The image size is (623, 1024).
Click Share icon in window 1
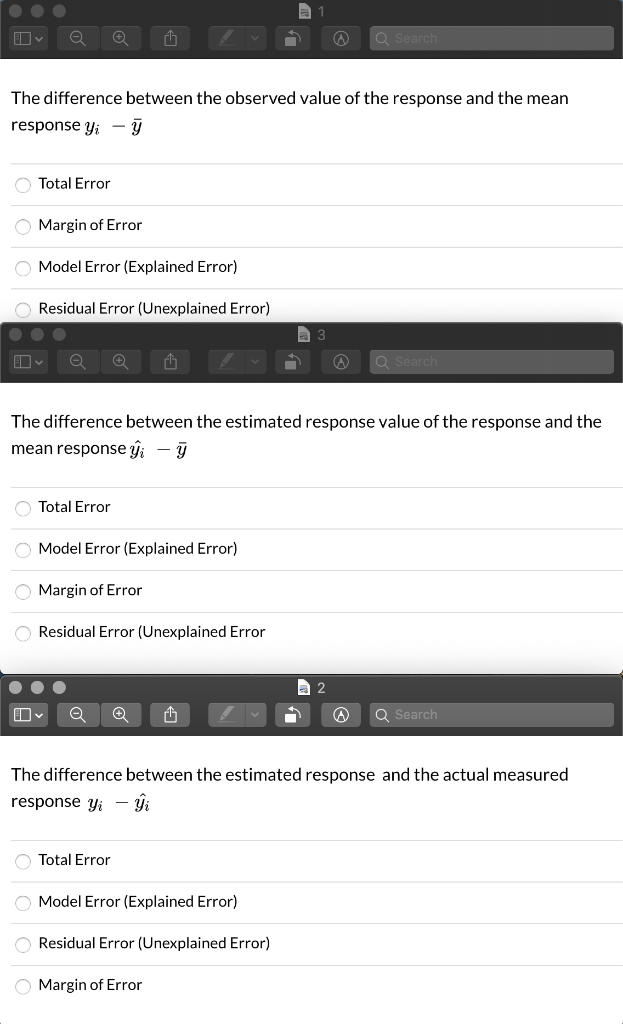point(170,39)
